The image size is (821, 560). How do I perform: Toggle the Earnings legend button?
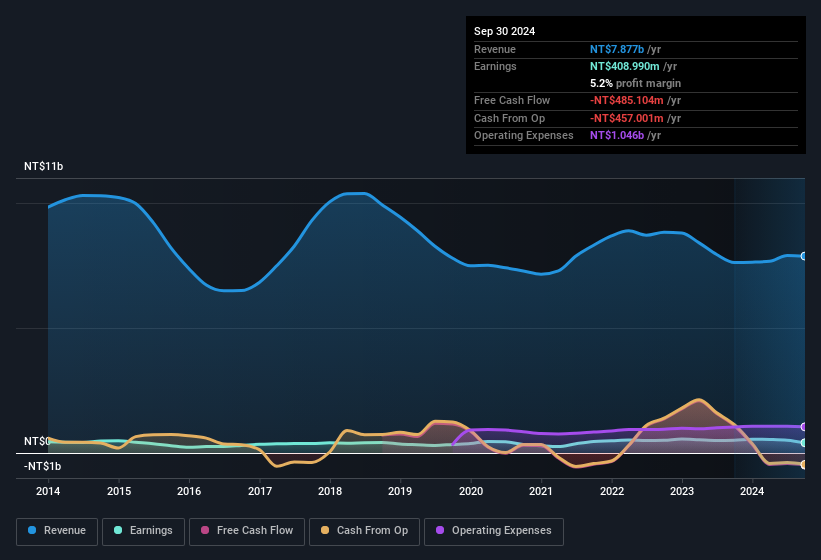click(x=143, y=531)
